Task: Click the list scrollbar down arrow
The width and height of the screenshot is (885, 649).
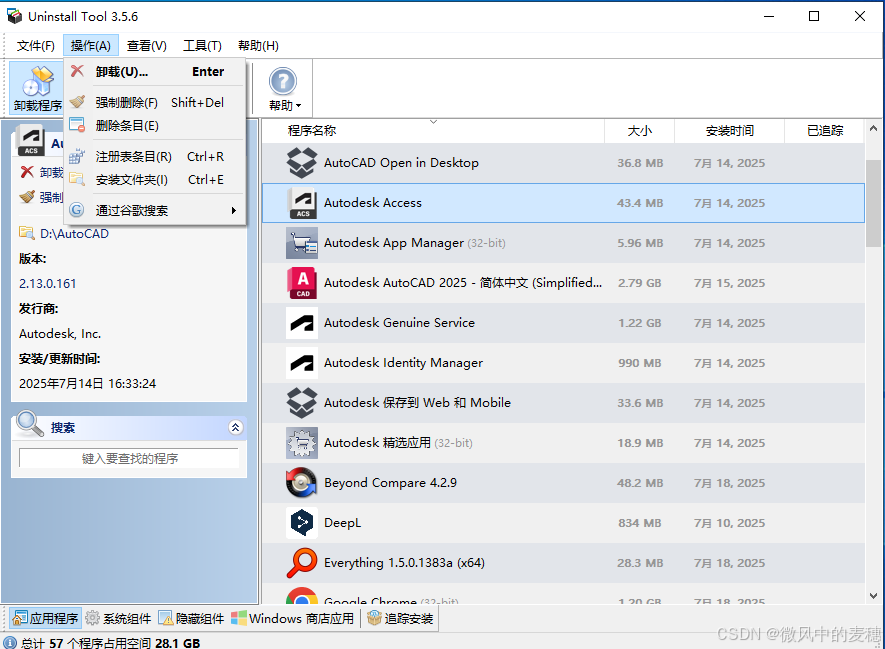Action: pos(873,595)
